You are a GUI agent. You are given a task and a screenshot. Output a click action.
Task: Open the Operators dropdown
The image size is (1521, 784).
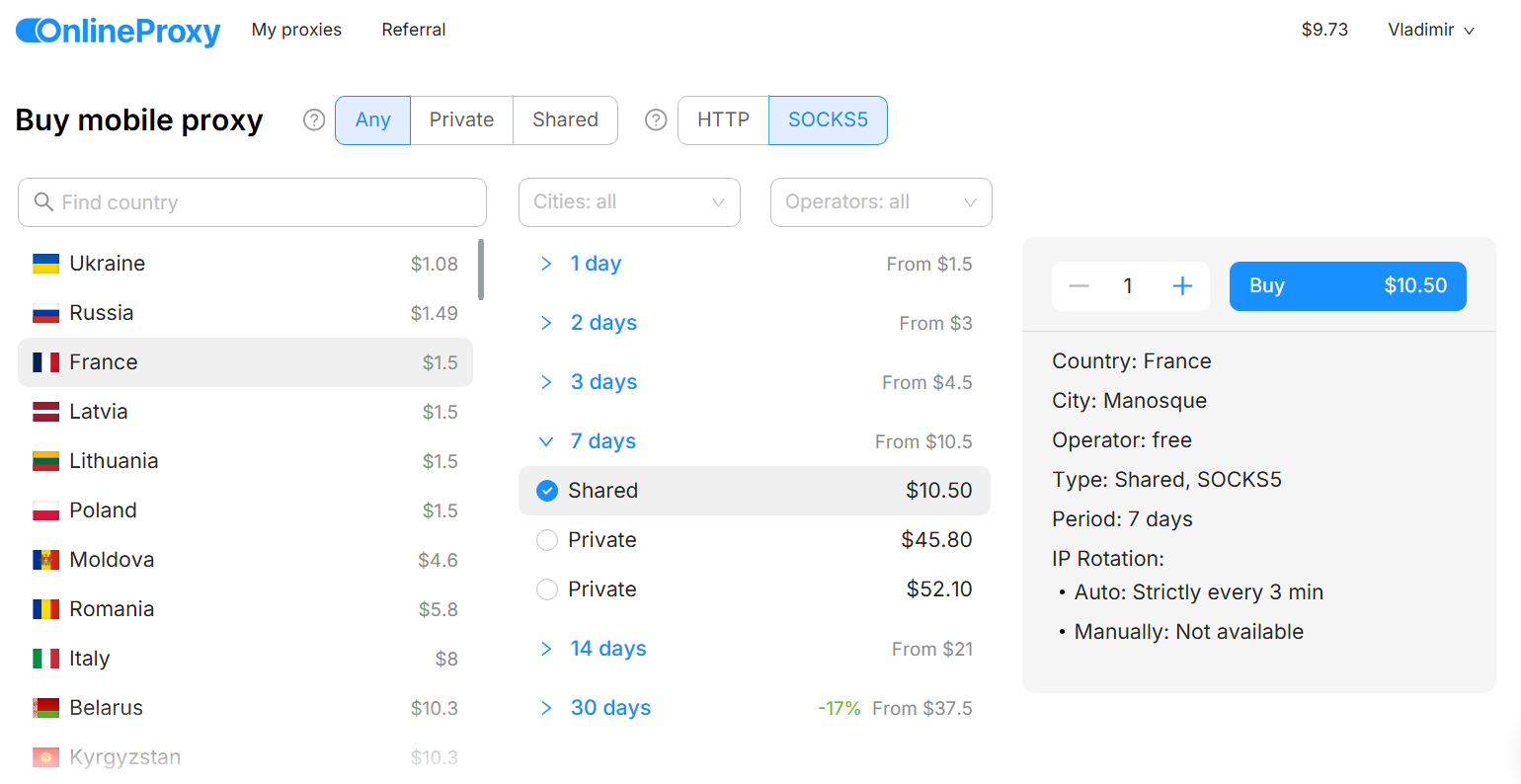pyautogui.click(x=881, y=202)
